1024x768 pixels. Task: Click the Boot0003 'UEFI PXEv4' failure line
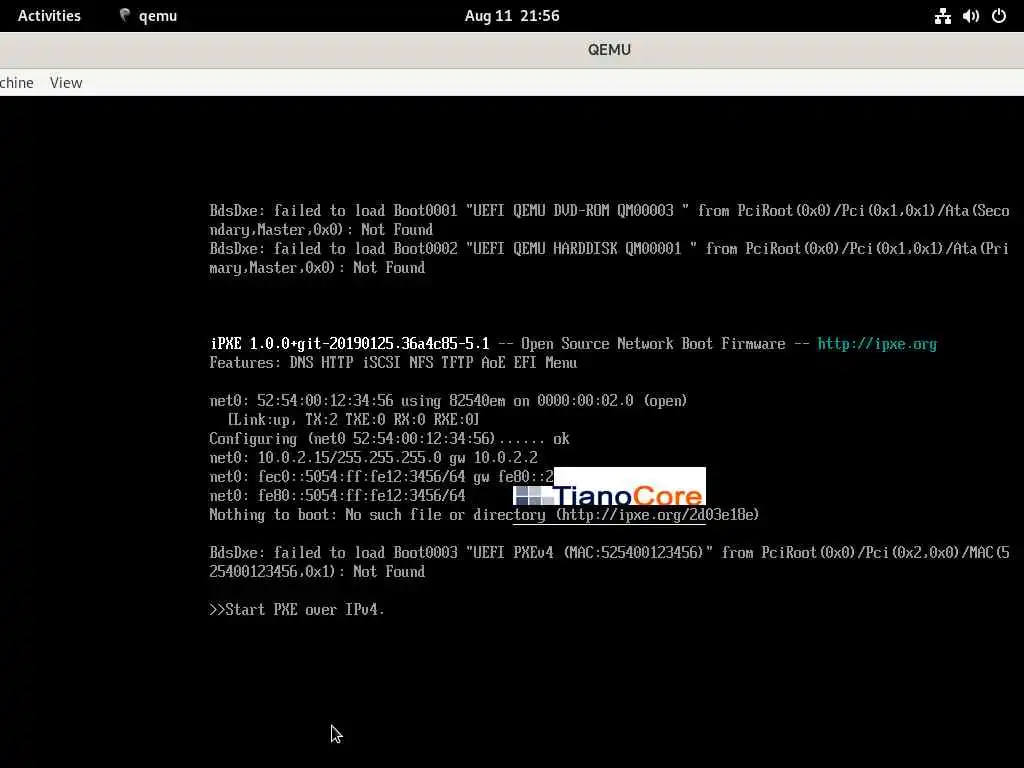[x=609, y=562]
